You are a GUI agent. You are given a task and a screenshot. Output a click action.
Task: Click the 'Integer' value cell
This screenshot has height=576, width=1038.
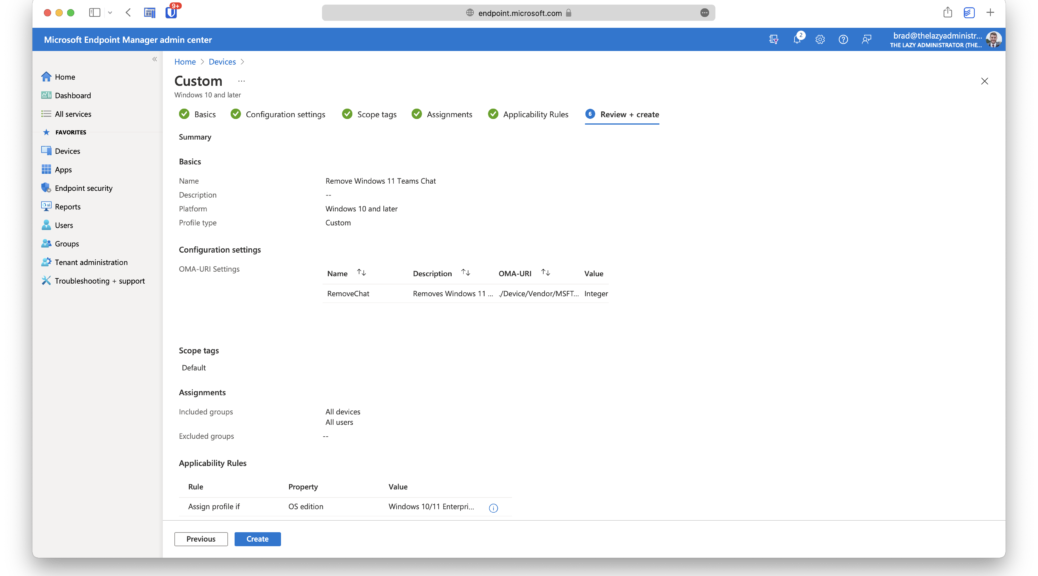[x=596, y=293]
